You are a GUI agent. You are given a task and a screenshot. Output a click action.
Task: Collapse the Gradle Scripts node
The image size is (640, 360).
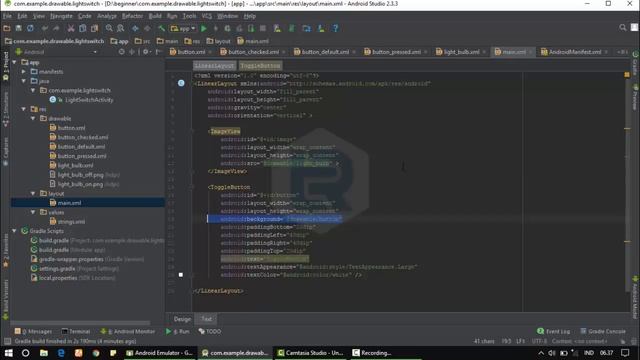pos(15,231)
